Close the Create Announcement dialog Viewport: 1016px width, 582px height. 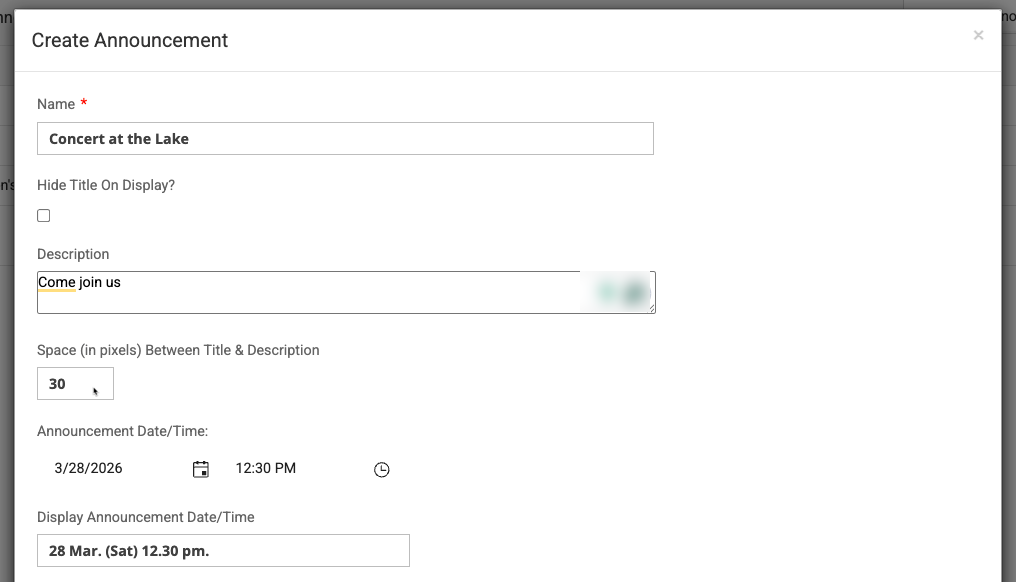pos(978,35)
